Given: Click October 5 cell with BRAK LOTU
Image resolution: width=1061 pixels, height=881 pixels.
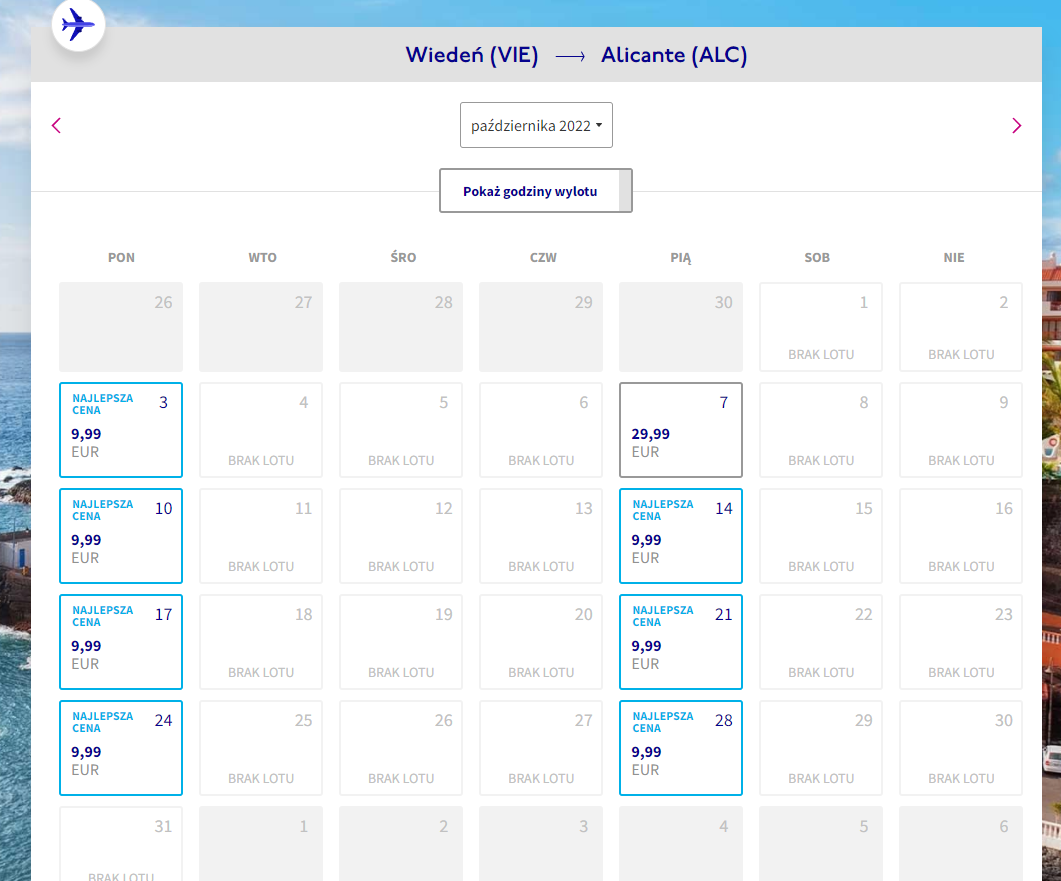Looking at the screenshot, I should point(401,430).
